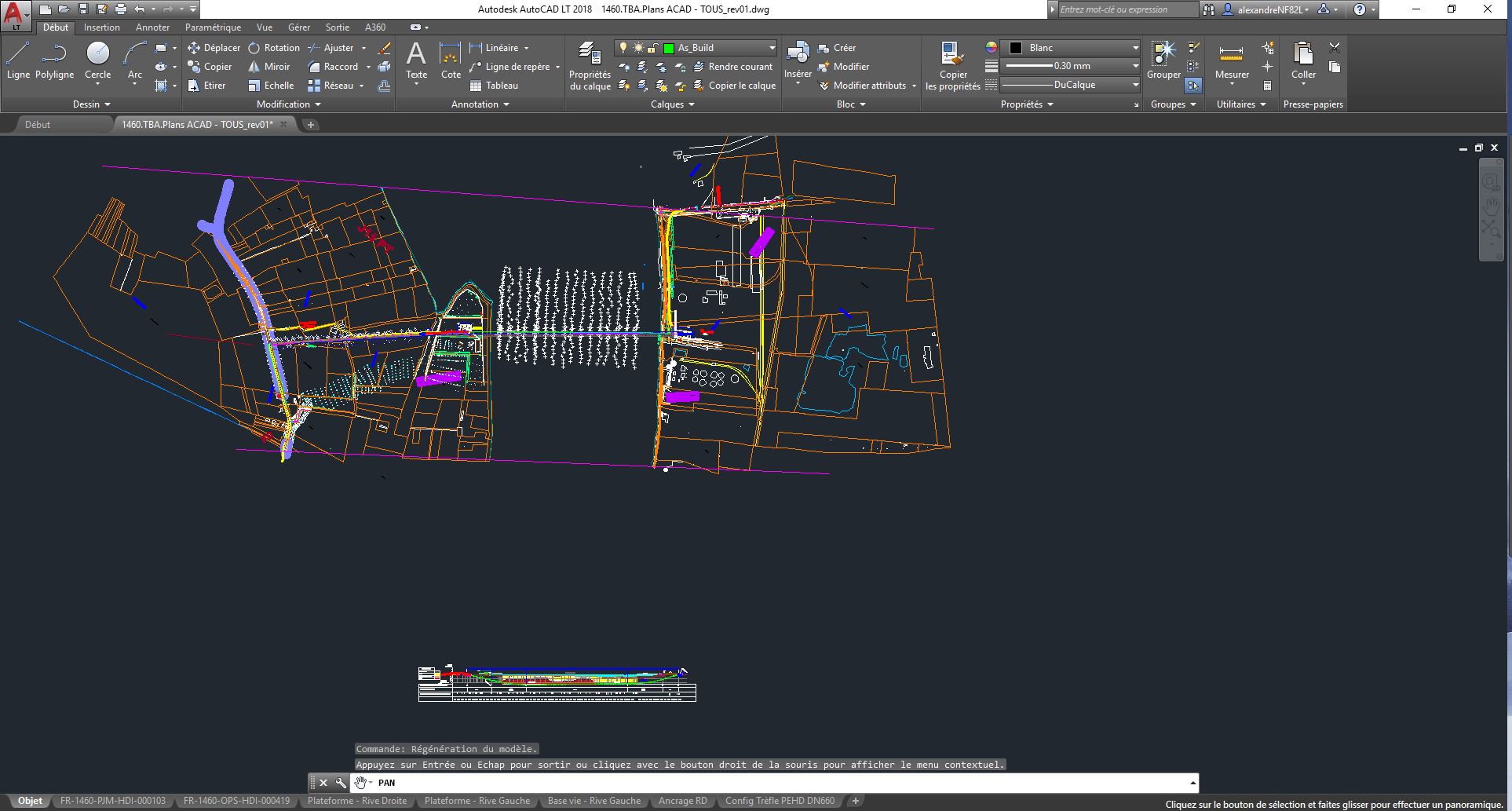Click the erase (Effacer) icon in Modification

pos(384,48)
